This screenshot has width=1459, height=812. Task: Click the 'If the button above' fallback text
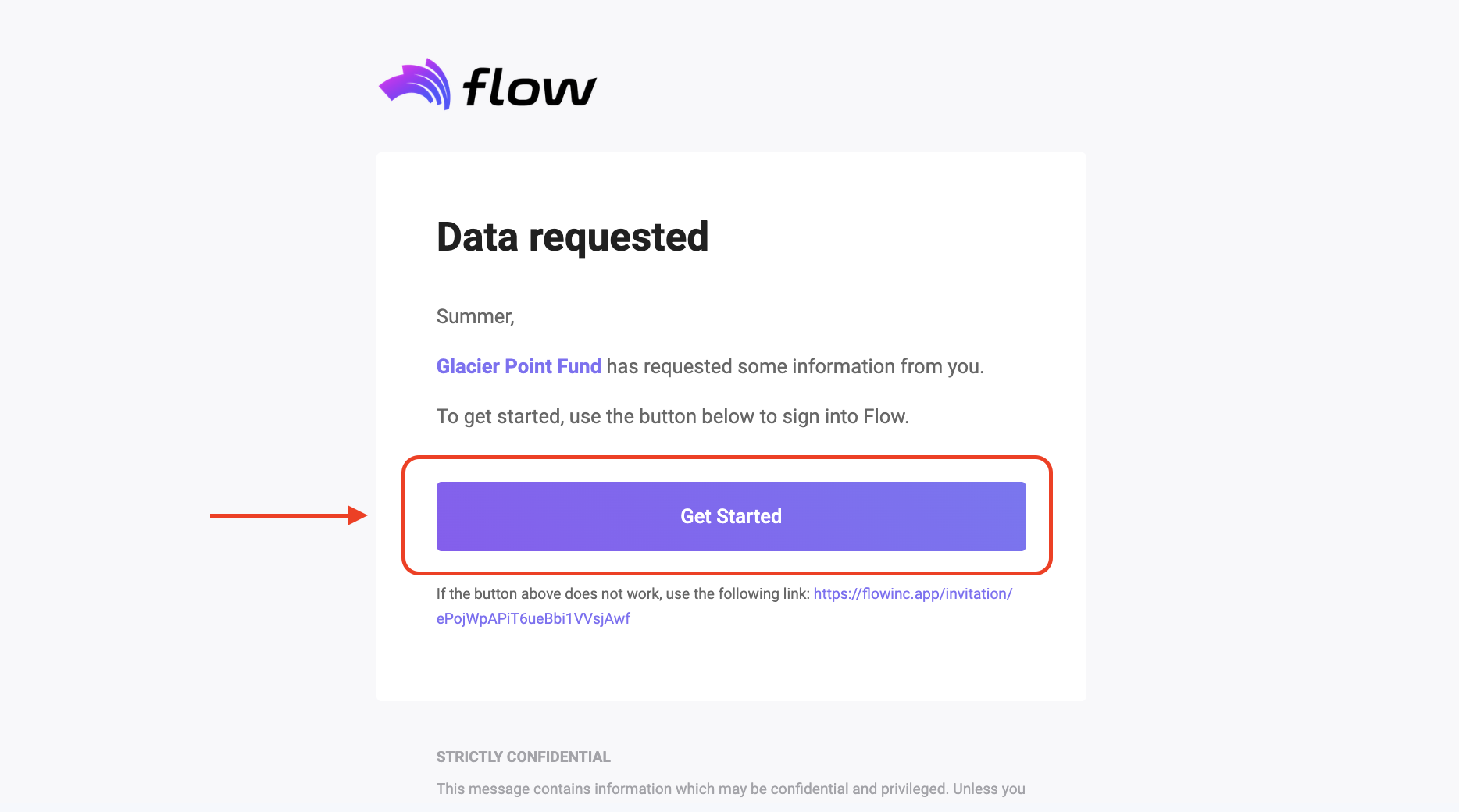pos(622,593)
